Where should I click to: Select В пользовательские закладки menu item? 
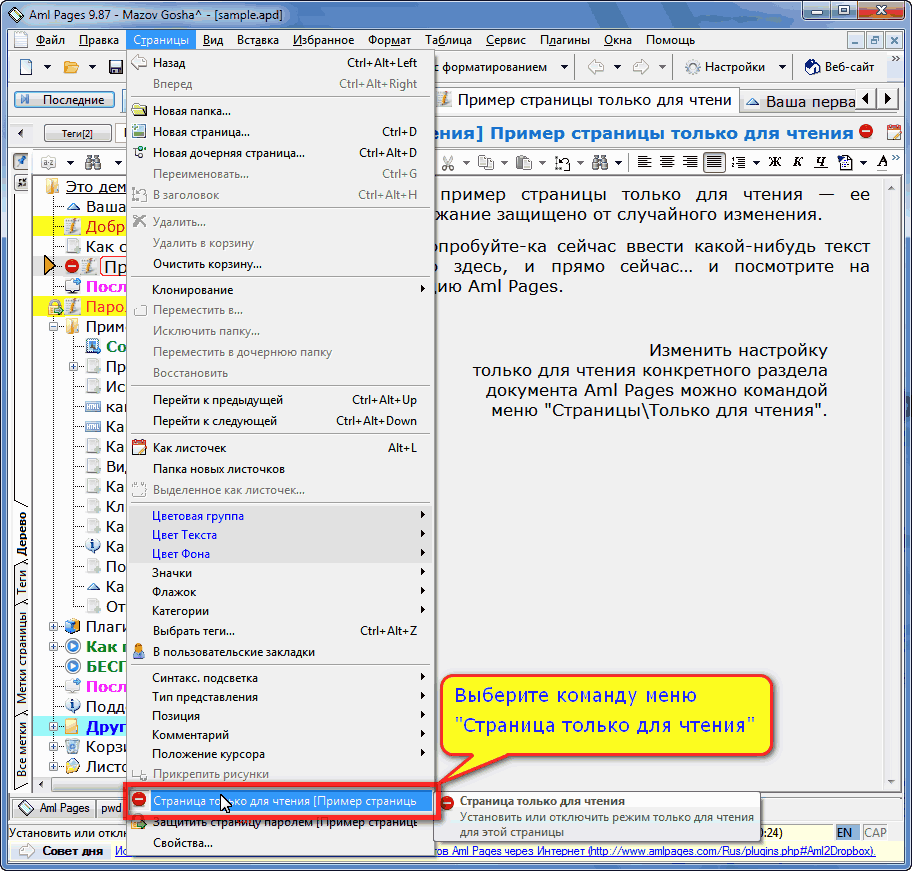(280, 652)
